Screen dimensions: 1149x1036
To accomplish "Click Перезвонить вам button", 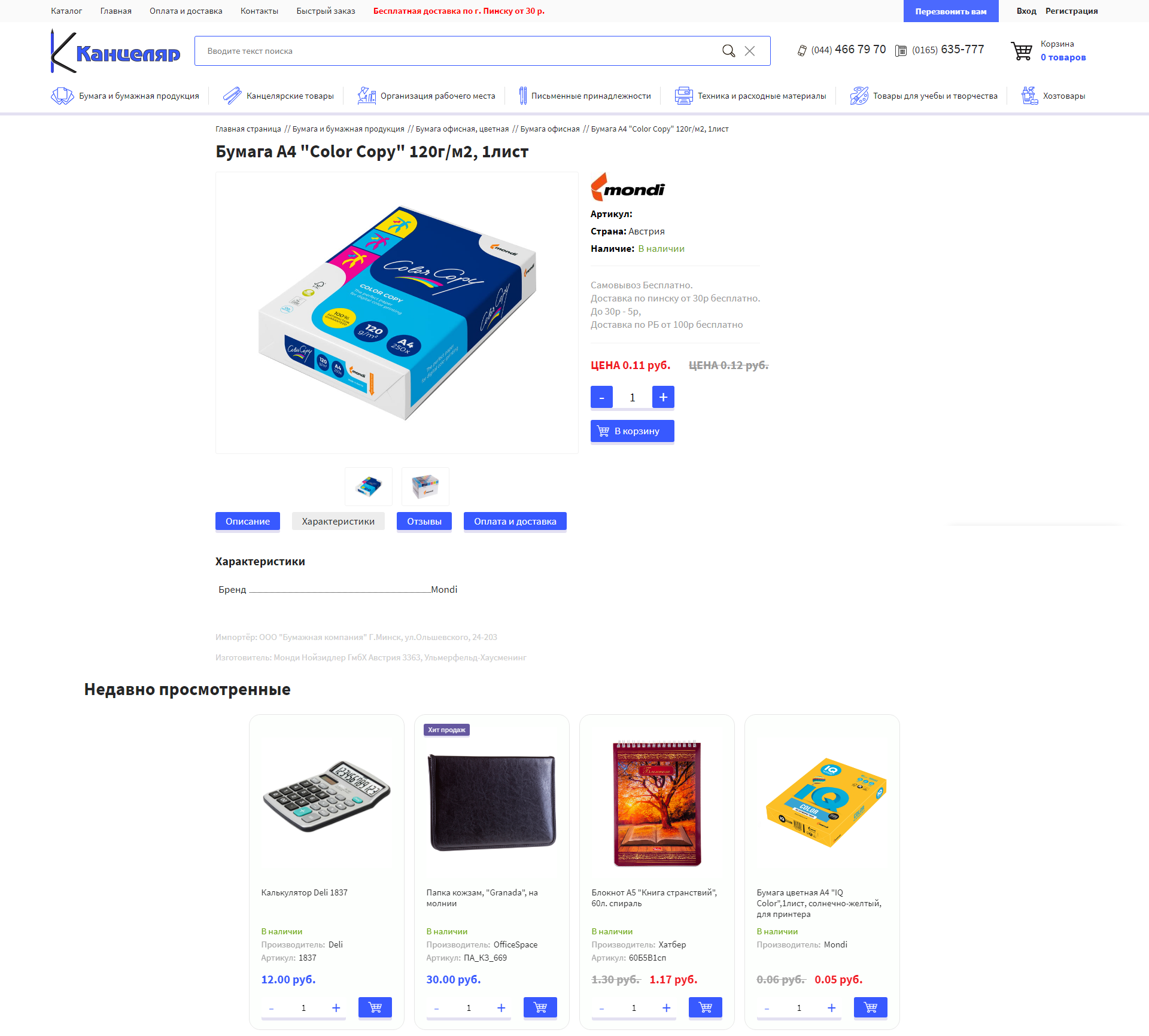I will click(951, 11).
